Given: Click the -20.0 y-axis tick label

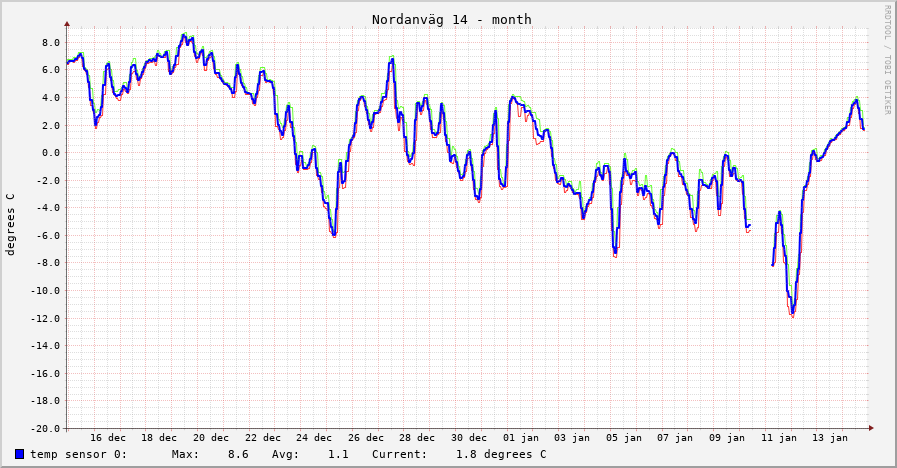Looking at the screenshot, I should click(44, 428).
